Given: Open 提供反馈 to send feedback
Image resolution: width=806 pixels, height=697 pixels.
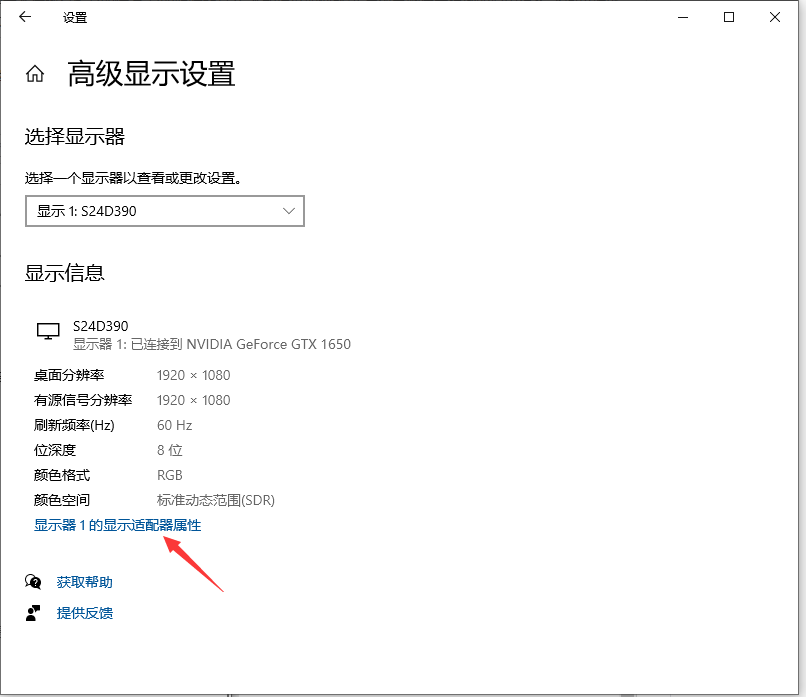Looking at the screenshot, I should pos(85,613).
